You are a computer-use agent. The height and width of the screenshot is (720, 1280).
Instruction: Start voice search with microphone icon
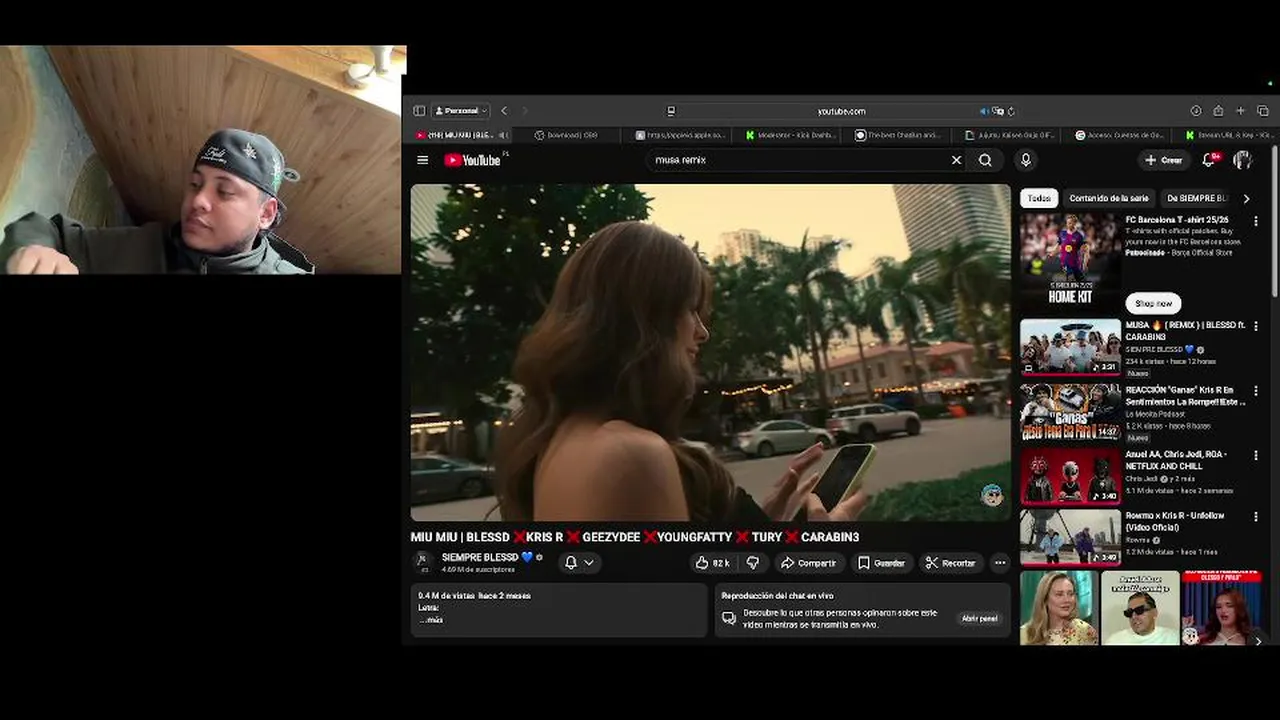[x=1025, y=160]
